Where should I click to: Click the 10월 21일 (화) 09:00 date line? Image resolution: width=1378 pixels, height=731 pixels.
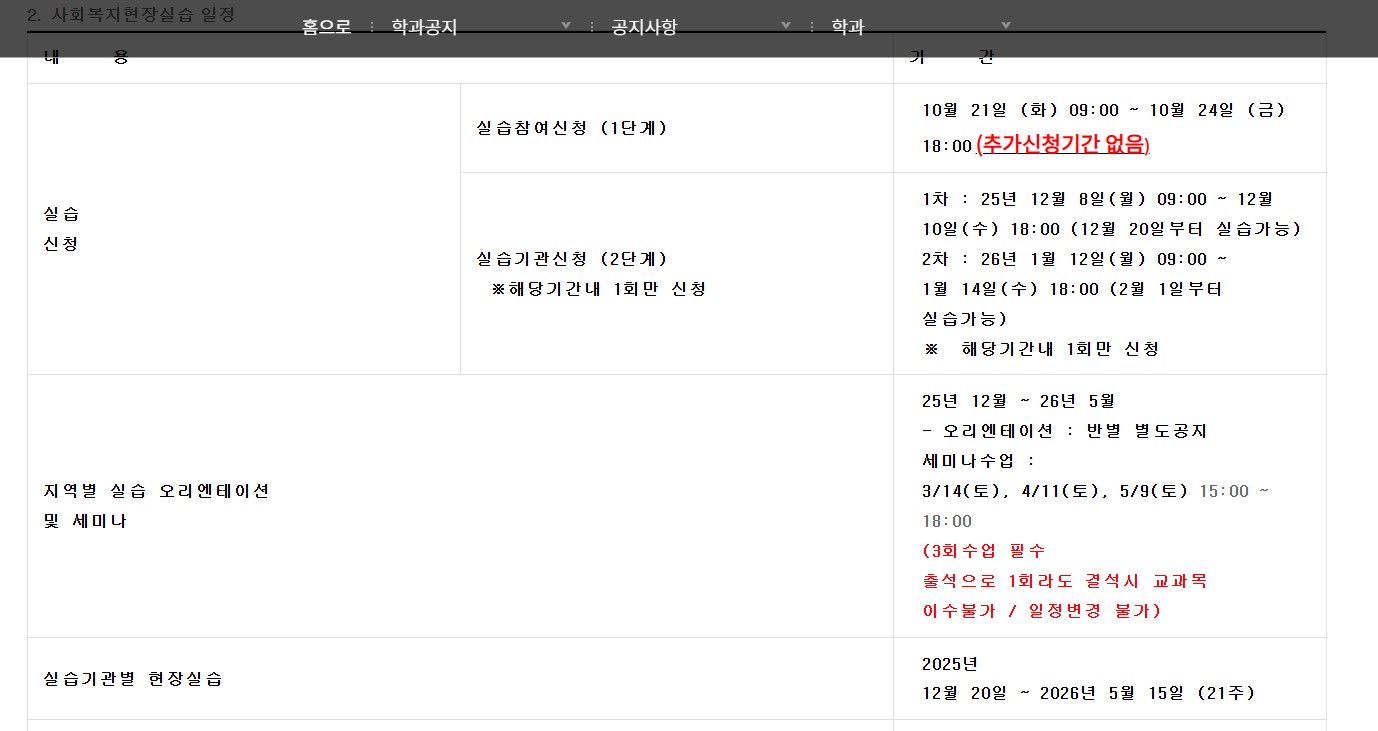click(1104, 110)
